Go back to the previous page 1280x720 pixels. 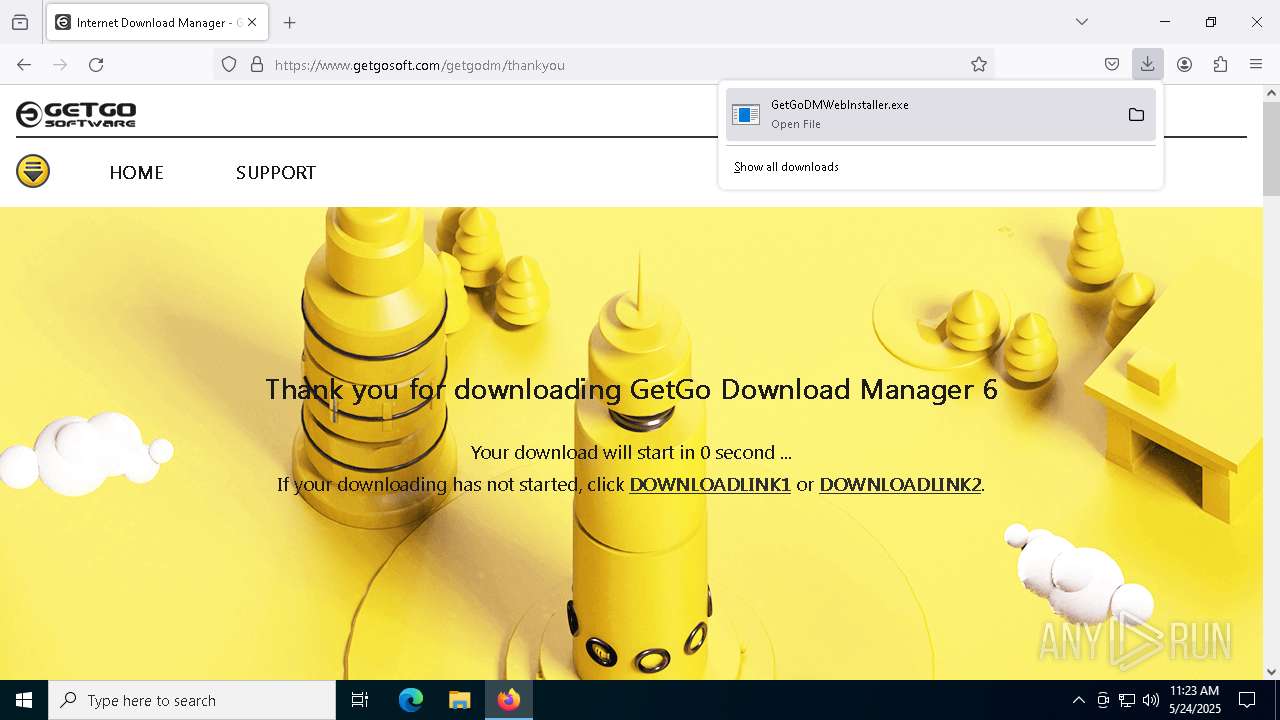point(24,65)
